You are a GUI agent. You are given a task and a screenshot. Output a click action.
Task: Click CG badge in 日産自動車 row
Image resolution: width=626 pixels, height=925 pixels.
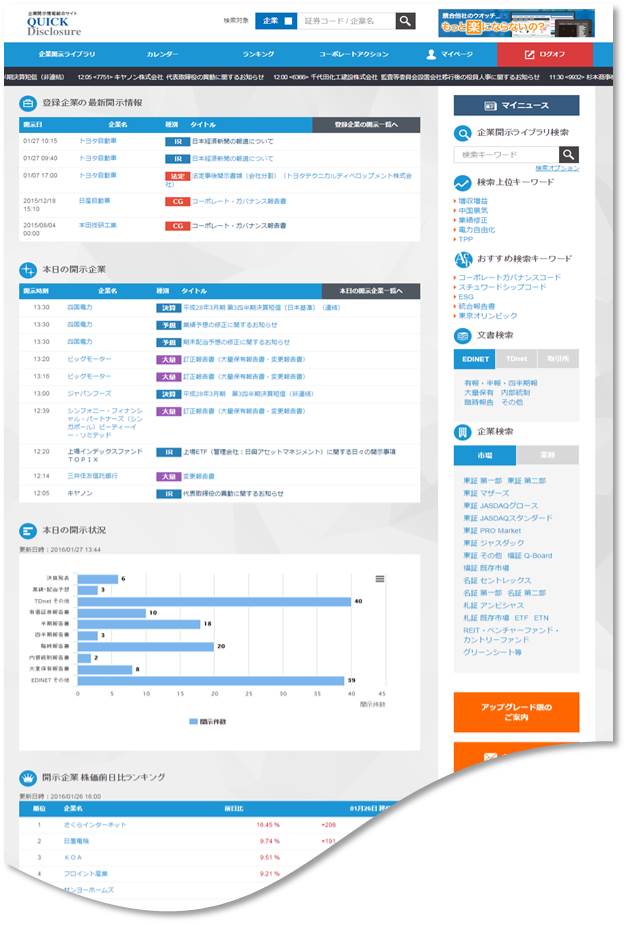click(x=178, y=201)
